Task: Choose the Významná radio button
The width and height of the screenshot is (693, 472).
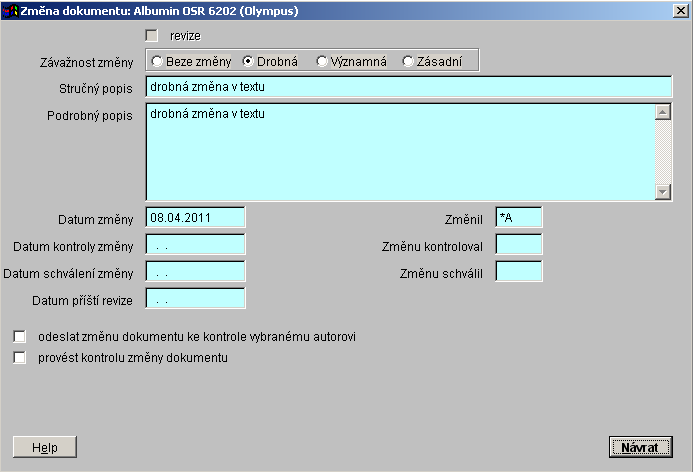Action: point(322,62)
